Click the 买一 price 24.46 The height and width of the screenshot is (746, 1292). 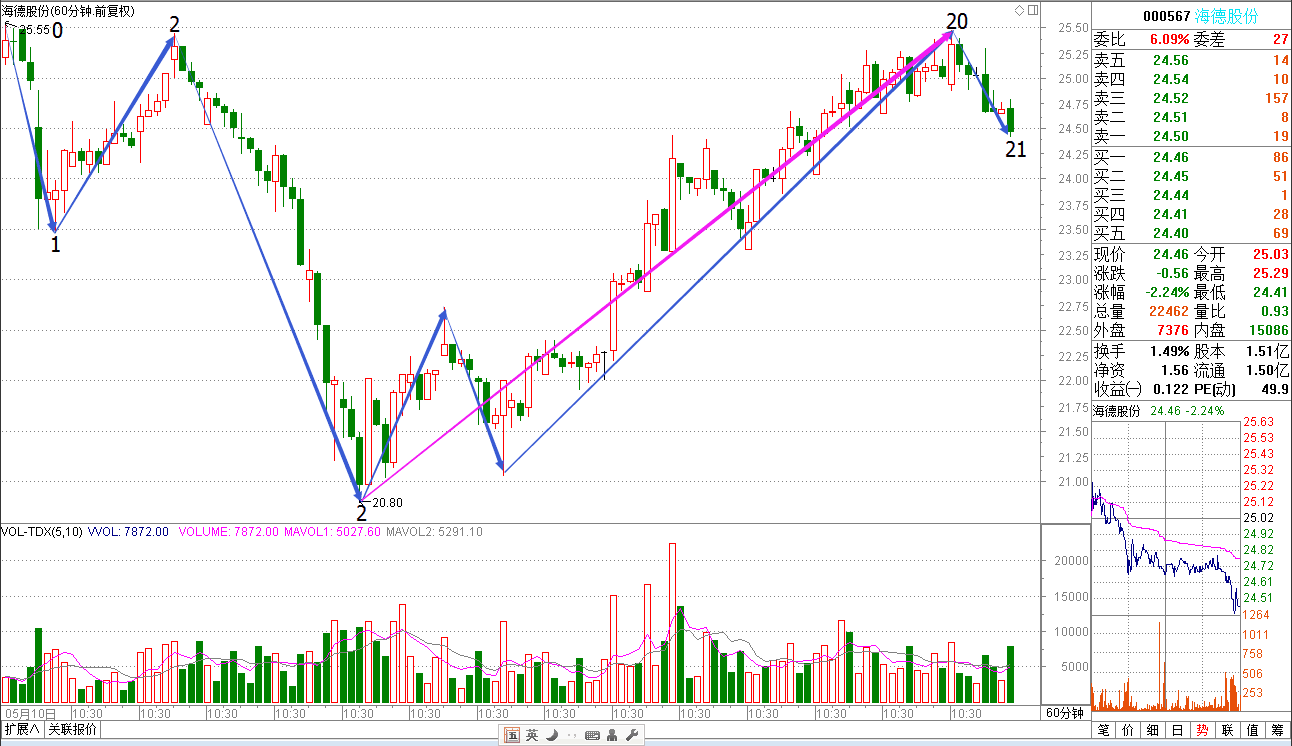click(1170, 157)
